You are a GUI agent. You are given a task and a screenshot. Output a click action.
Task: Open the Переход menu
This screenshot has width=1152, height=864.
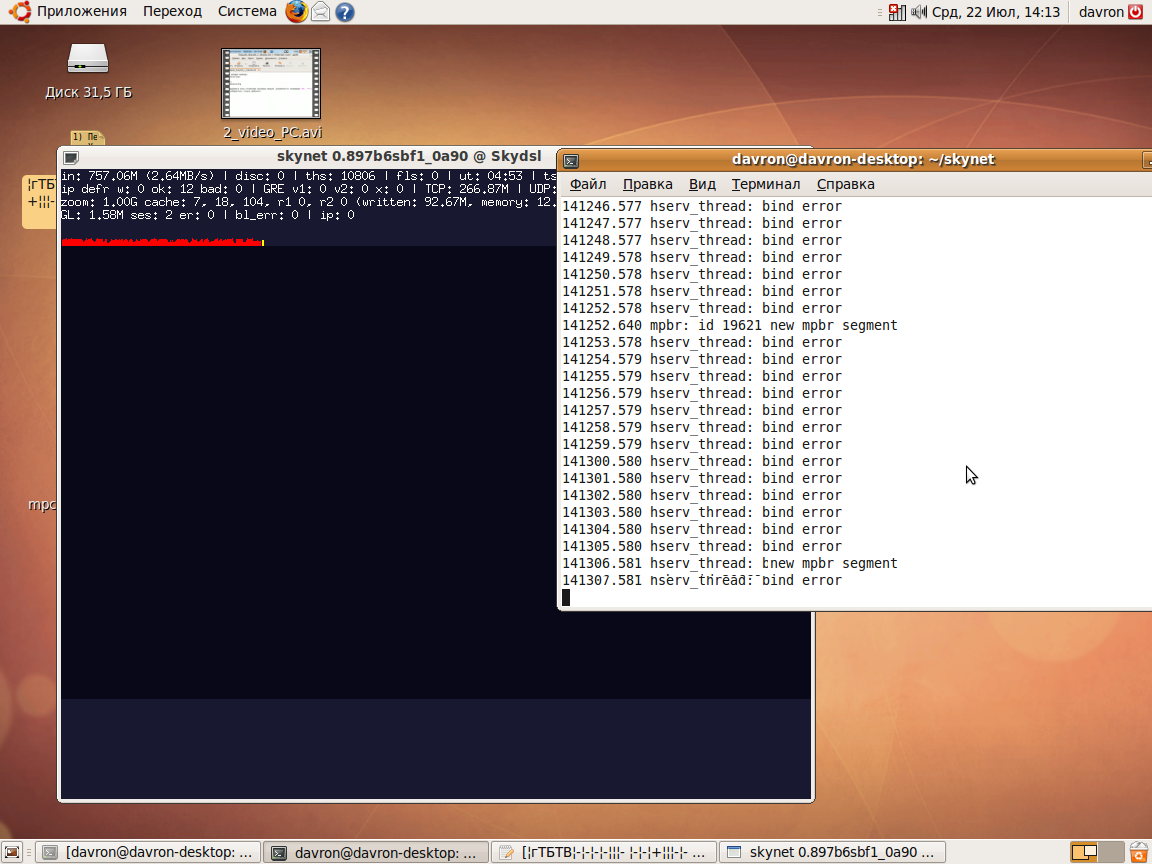172,12
